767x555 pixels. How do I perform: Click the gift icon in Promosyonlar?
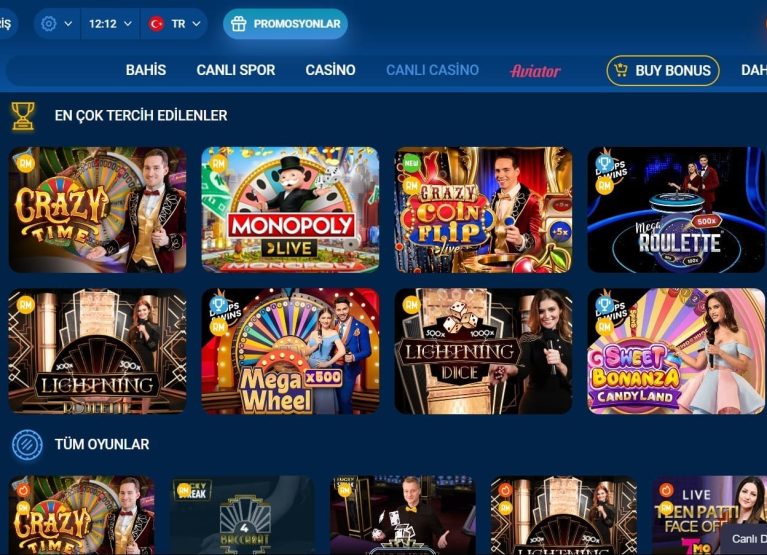(239, 23)
